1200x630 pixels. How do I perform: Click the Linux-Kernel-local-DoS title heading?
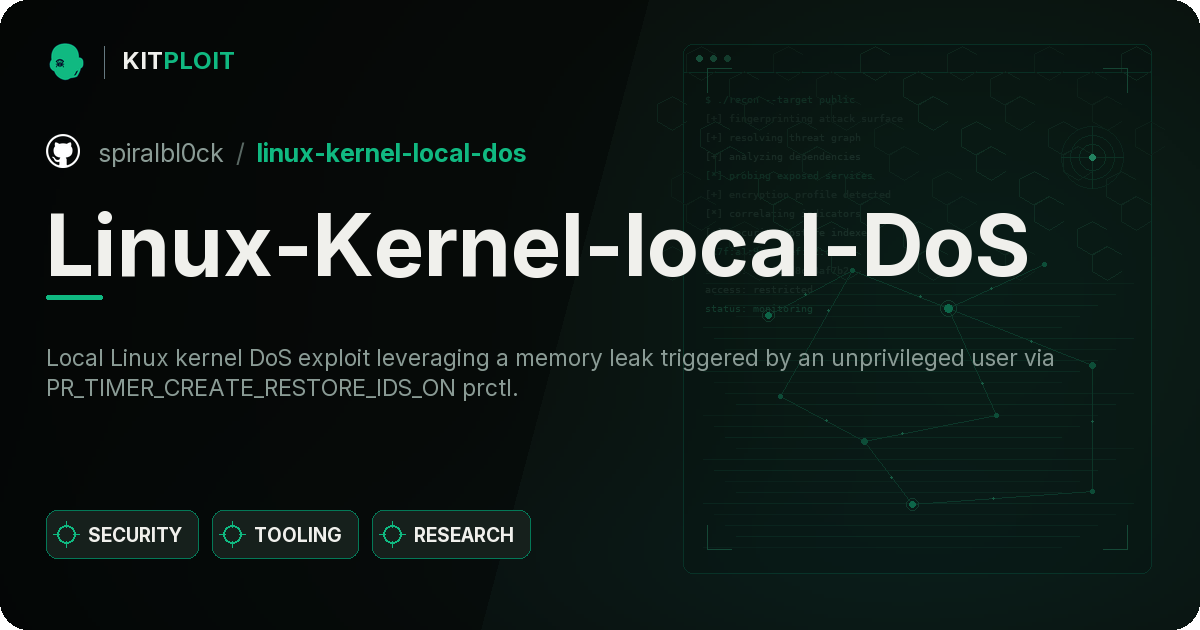tap(538, 243)
